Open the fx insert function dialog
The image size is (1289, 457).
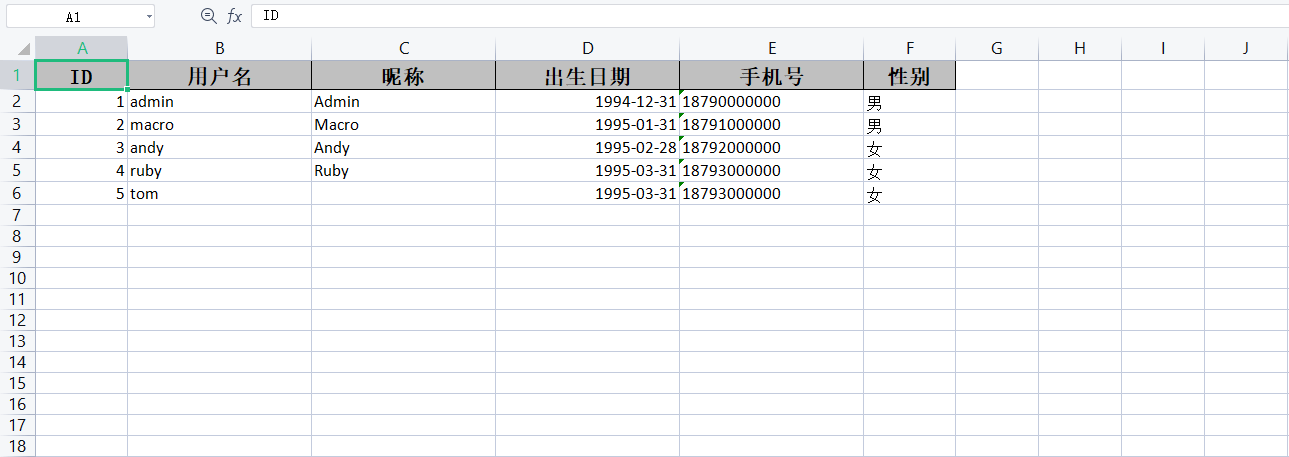[x=234, y=16]
